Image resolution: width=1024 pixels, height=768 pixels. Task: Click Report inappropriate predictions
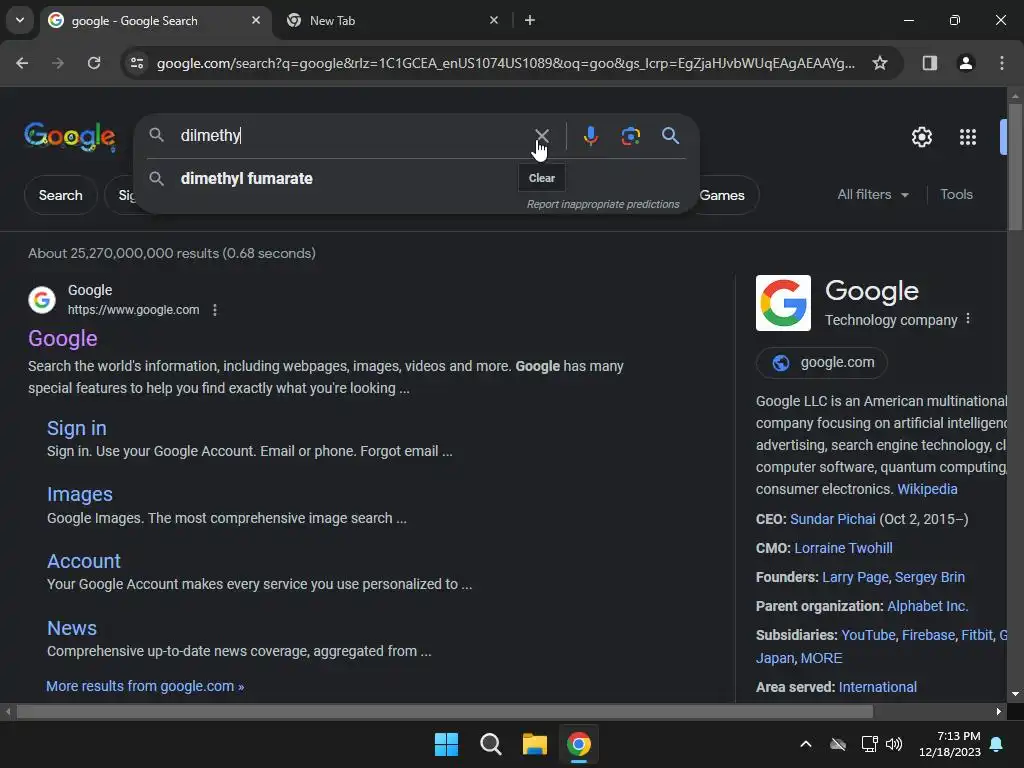point(603,204)
